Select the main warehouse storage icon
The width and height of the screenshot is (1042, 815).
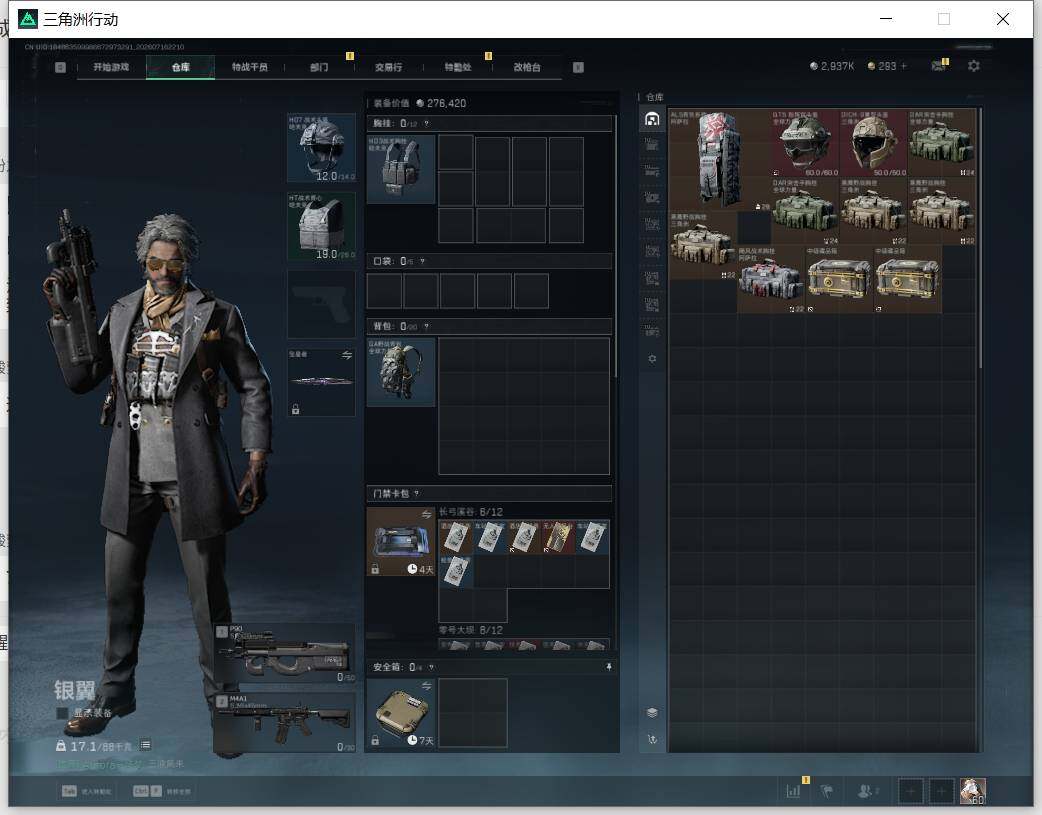[652, 119]
